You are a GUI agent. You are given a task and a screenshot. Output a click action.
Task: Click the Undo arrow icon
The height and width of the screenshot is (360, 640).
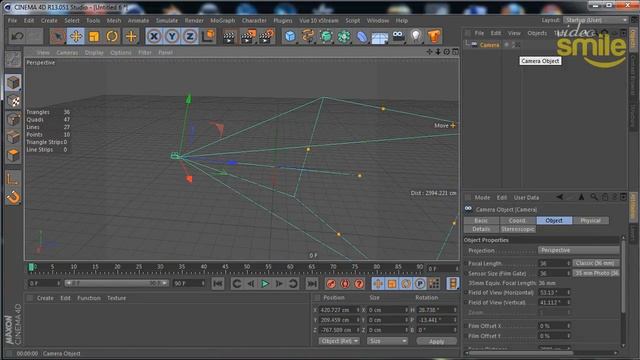(x=17, y=36)
